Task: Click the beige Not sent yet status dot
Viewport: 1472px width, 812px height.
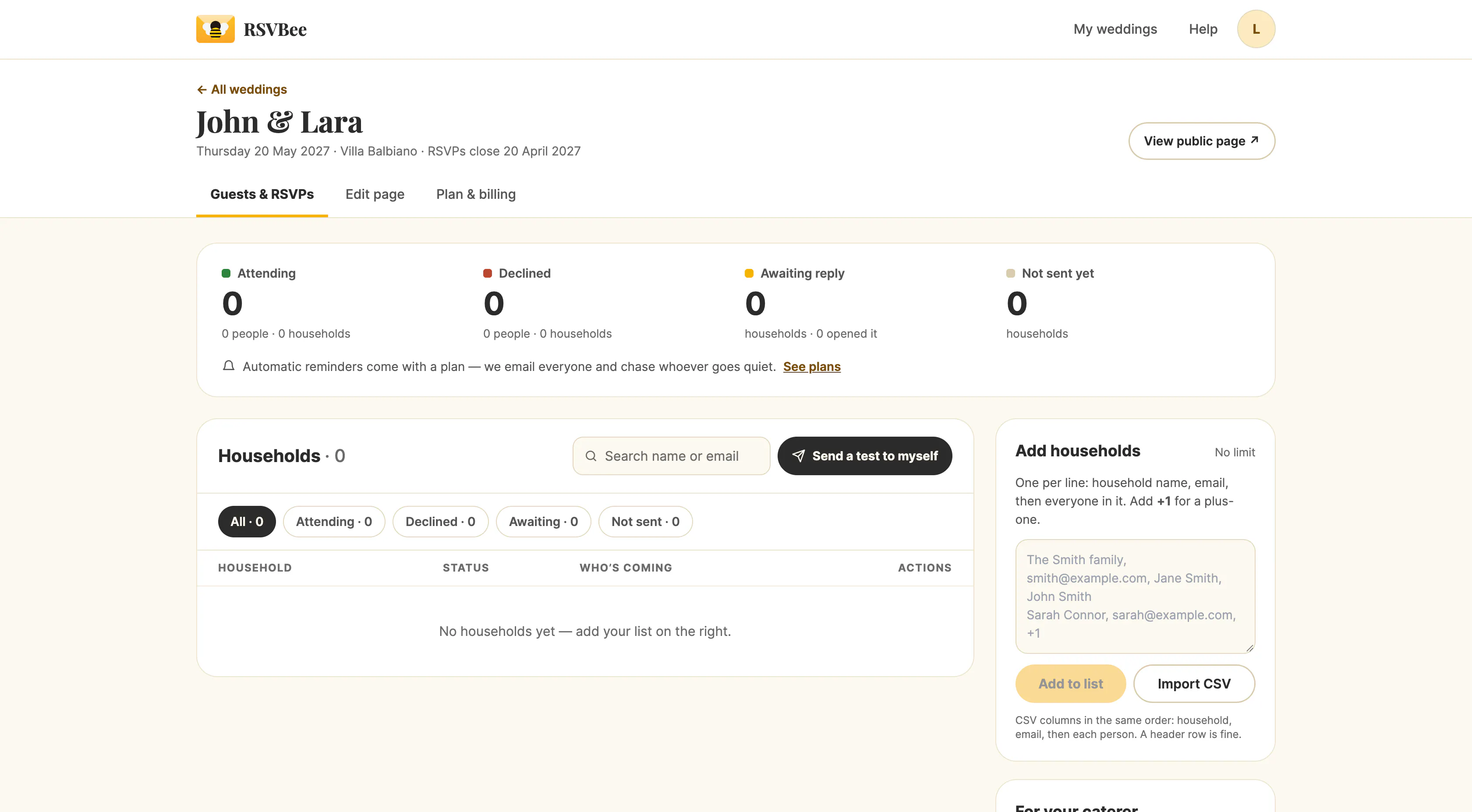Action: [1010, 273]
